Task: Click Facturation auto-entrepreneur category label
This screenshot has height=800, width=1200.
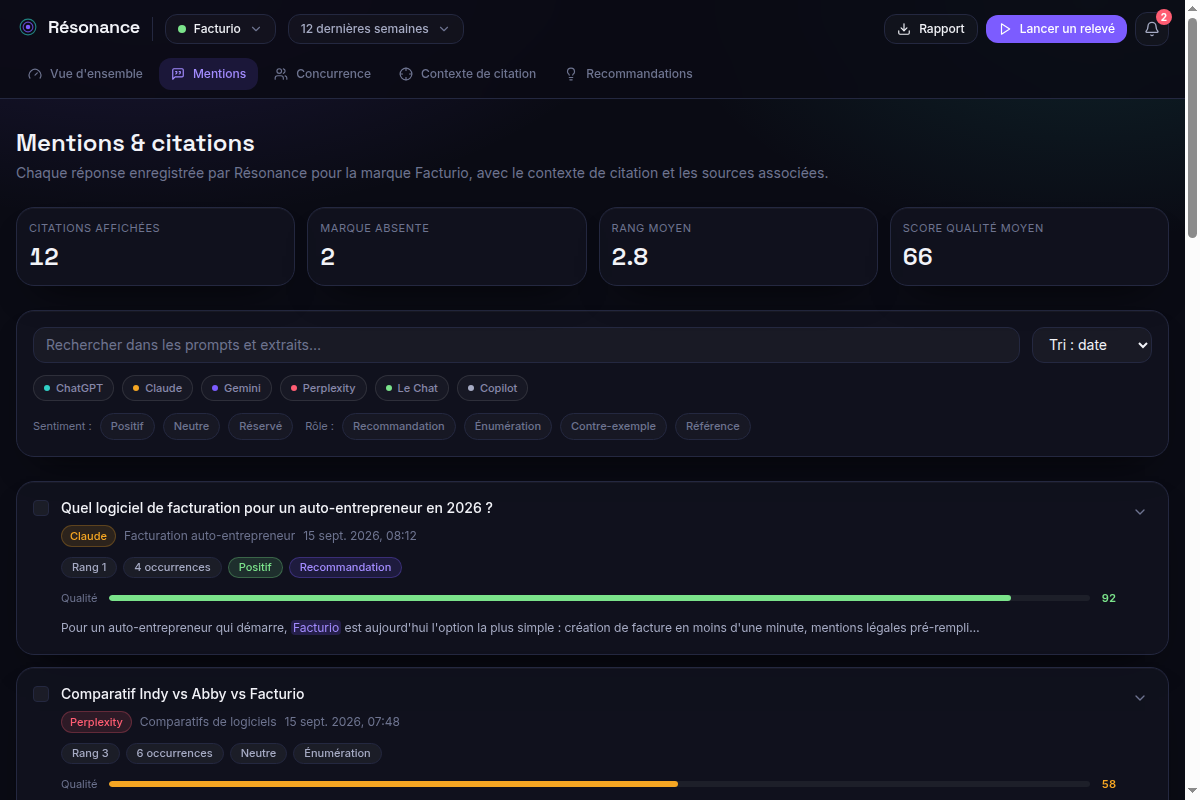Action: coord(209,536)
